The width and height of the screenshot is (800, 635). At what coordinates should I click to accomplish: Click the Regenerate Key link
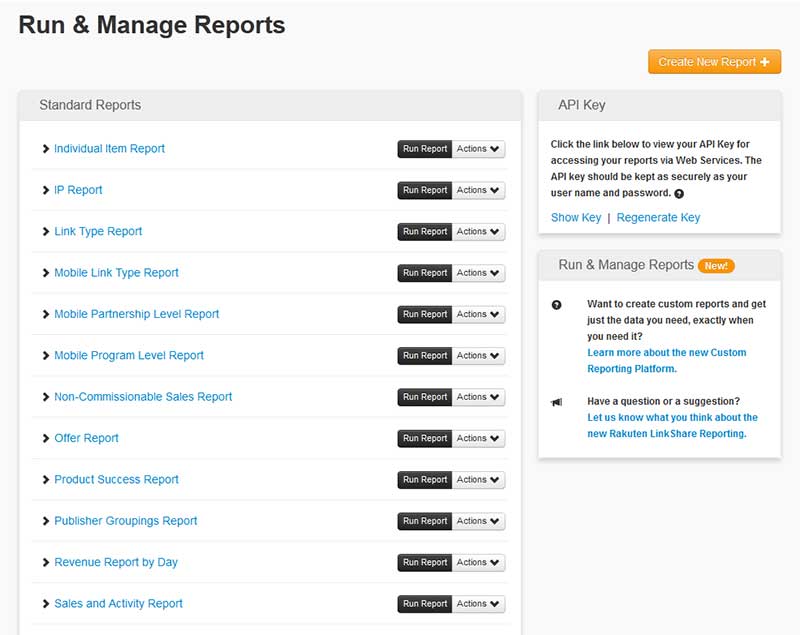(658, 217)
